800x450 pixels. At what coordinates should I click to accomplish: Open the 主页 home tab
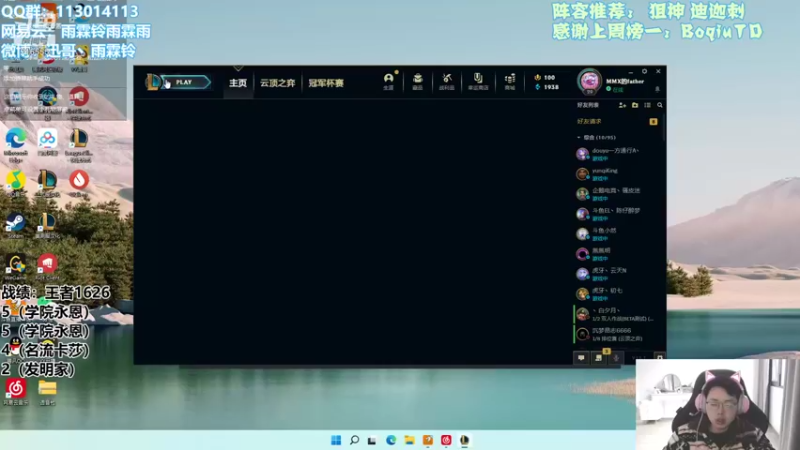click(x=238, y=83)
